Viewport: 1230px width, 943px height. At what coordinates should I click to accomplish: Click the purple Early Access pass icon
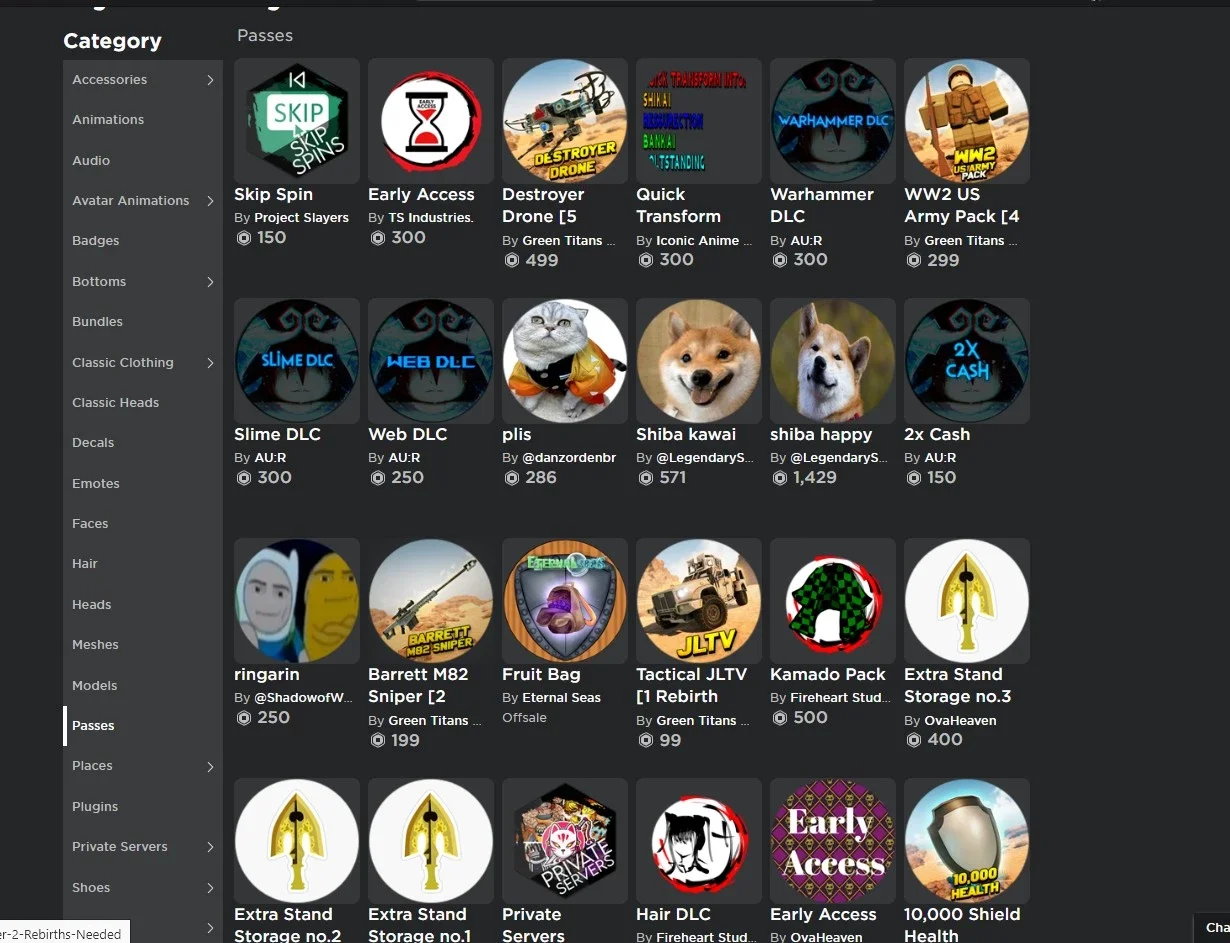click(833, 841)
